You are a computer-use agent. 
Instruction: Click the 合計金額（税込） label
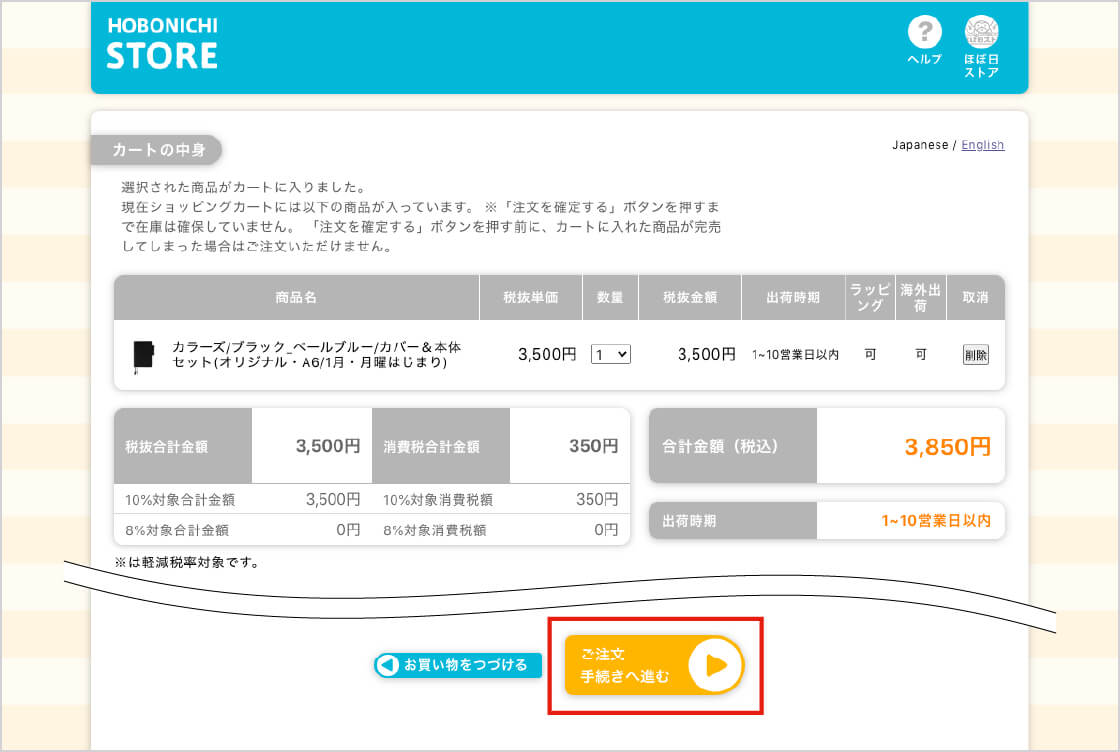(720, 447)
